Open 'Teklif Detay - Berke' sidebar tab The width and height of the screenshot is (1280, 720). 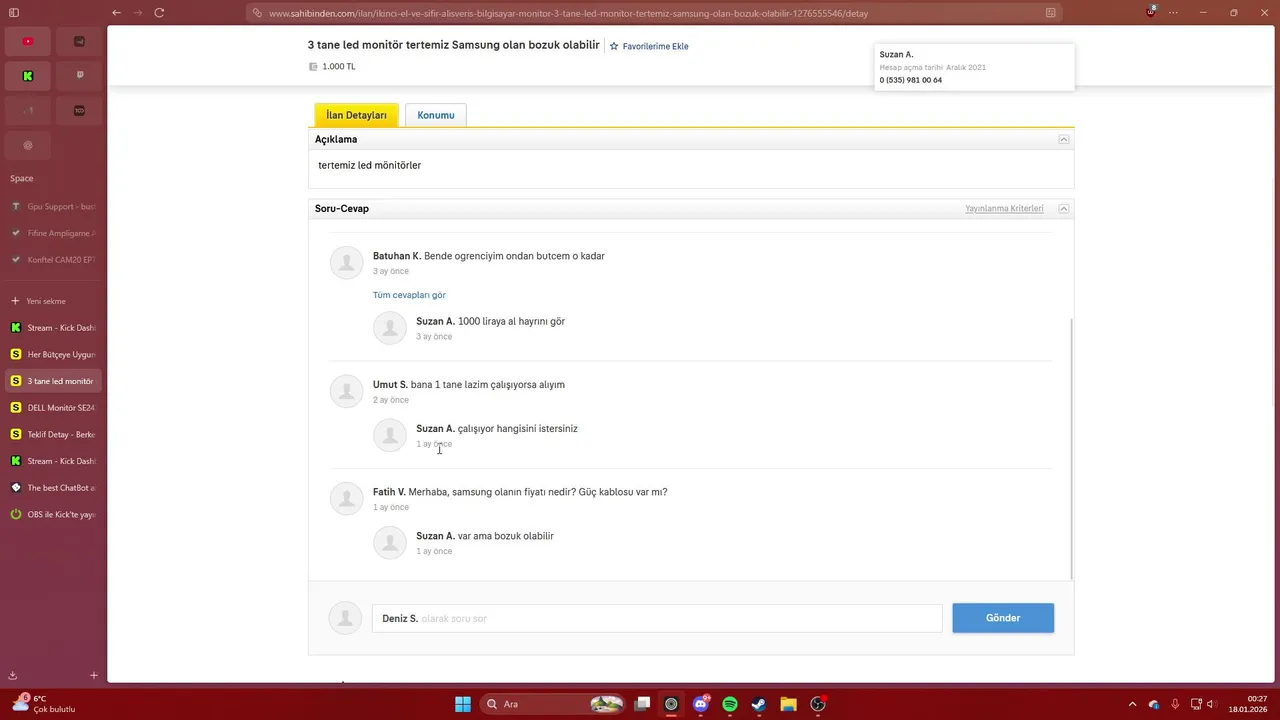[53, 434]
